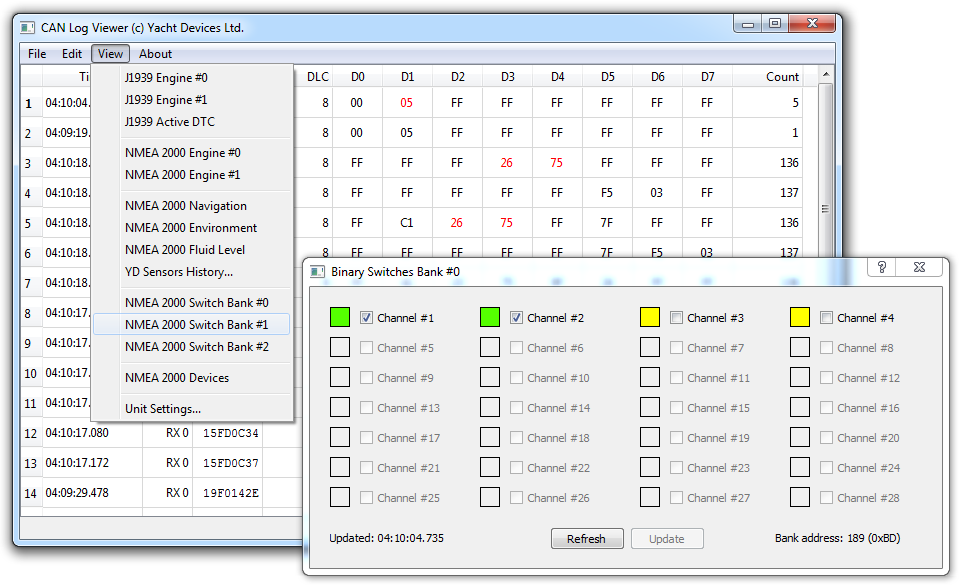This screenshot has width=961, height=587.
Task: Click the empty indicator box for Channel #13
Action: pyautogui.click(x=340, y=407)
